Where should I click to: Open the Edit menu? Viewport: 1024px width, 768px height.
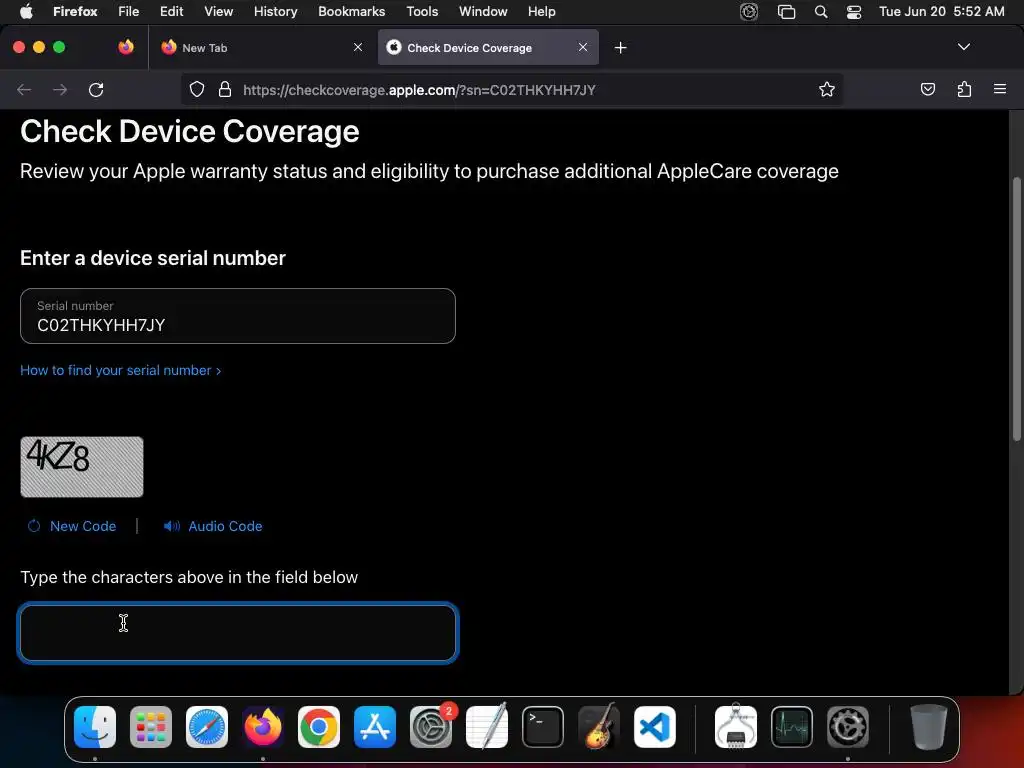click(x=172, y=11)
